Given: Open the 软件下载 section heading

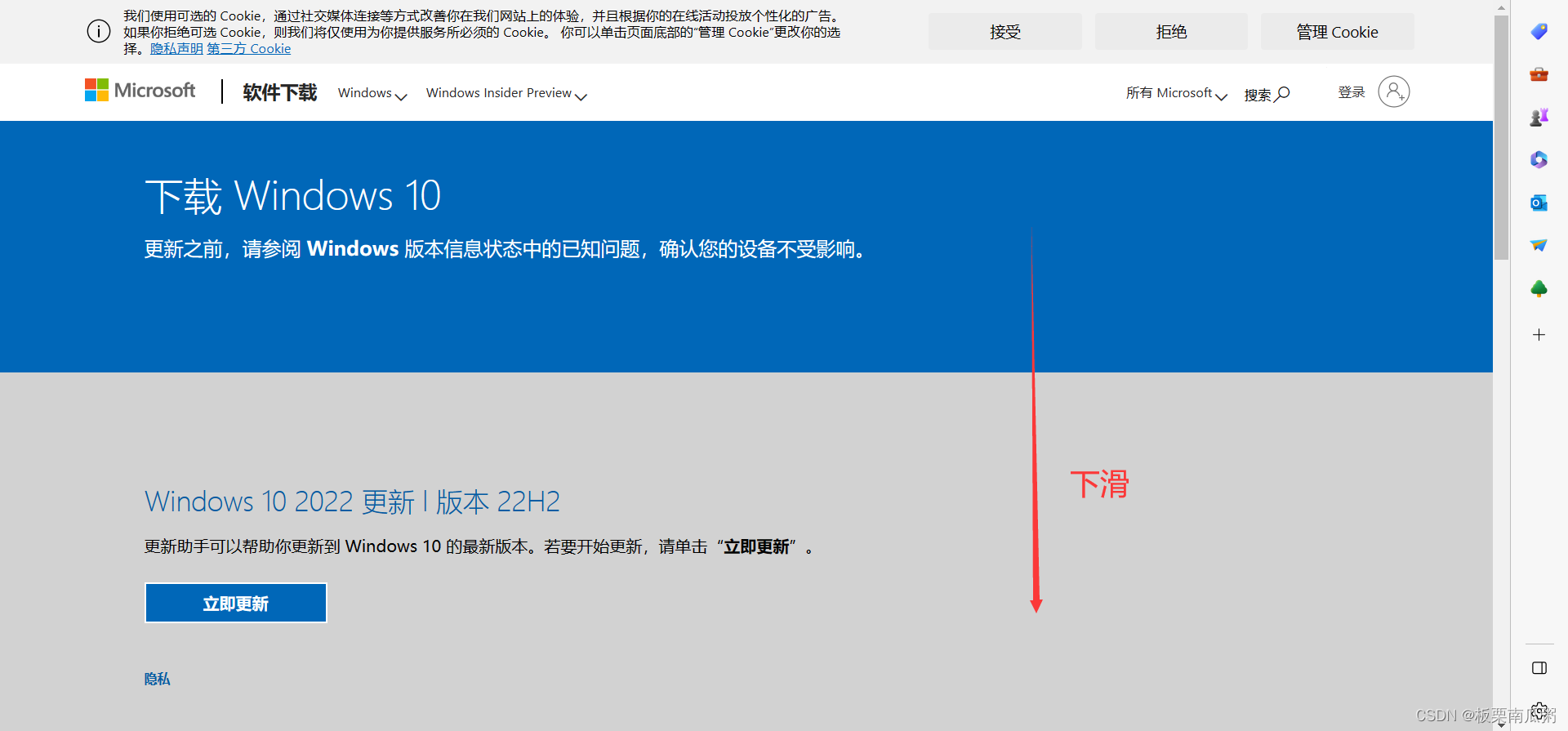Looking at the screenshot, I should (x=279, y=92).
